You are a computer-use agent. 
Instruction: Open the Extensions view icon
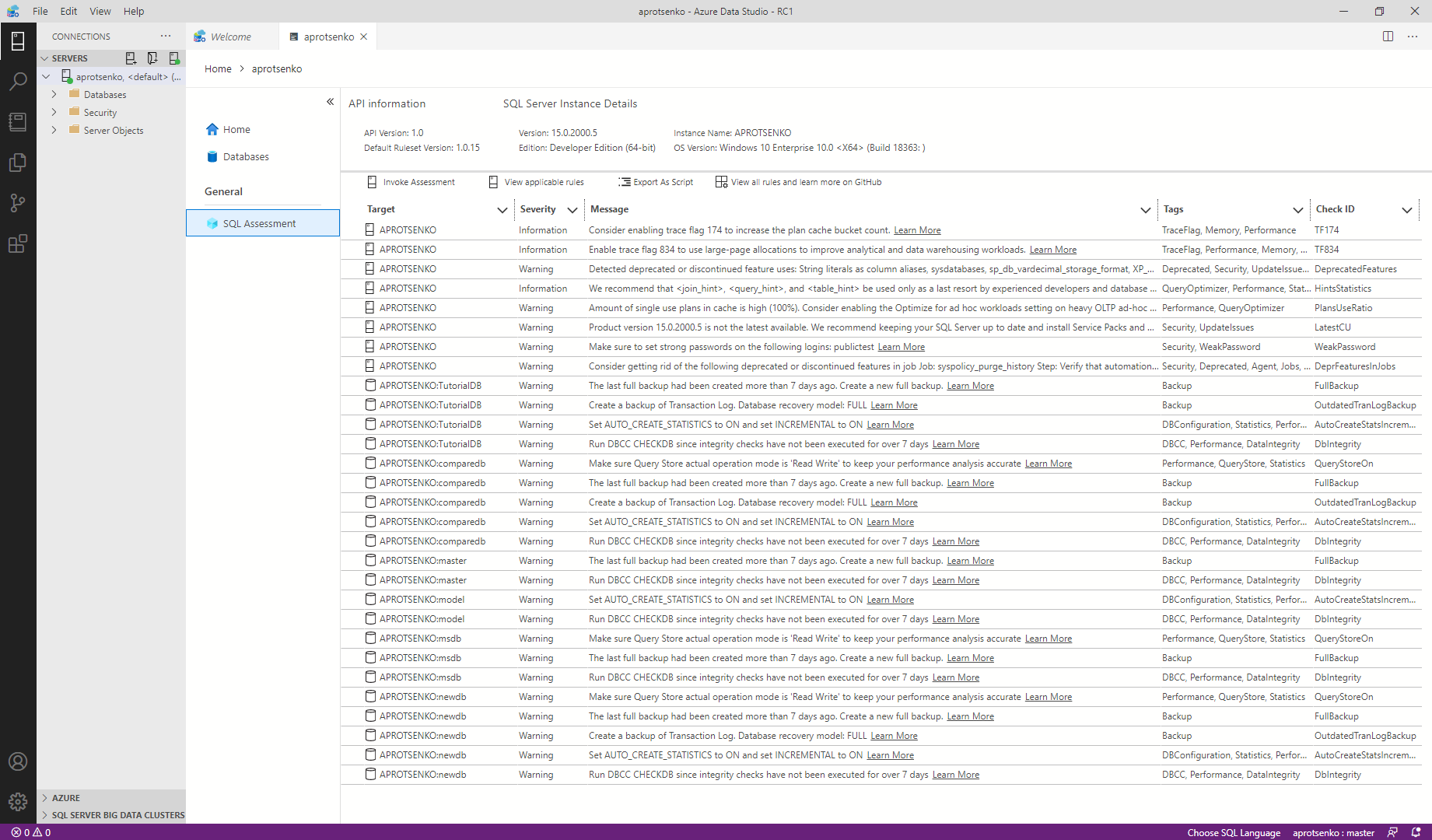pyautogui.click(x=18, y=243)
